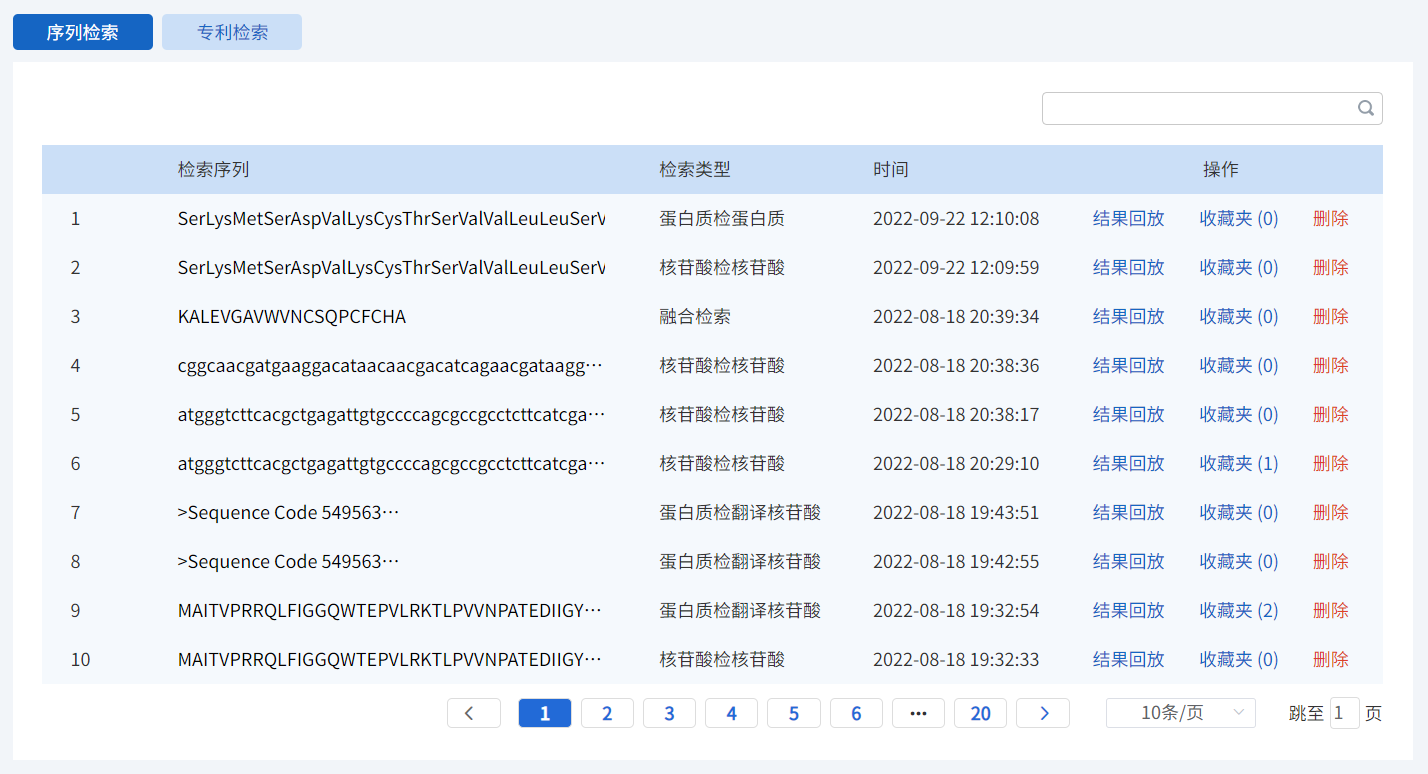1428x774 pixels.
Task: Open page 4
Action: click(731, 713)
